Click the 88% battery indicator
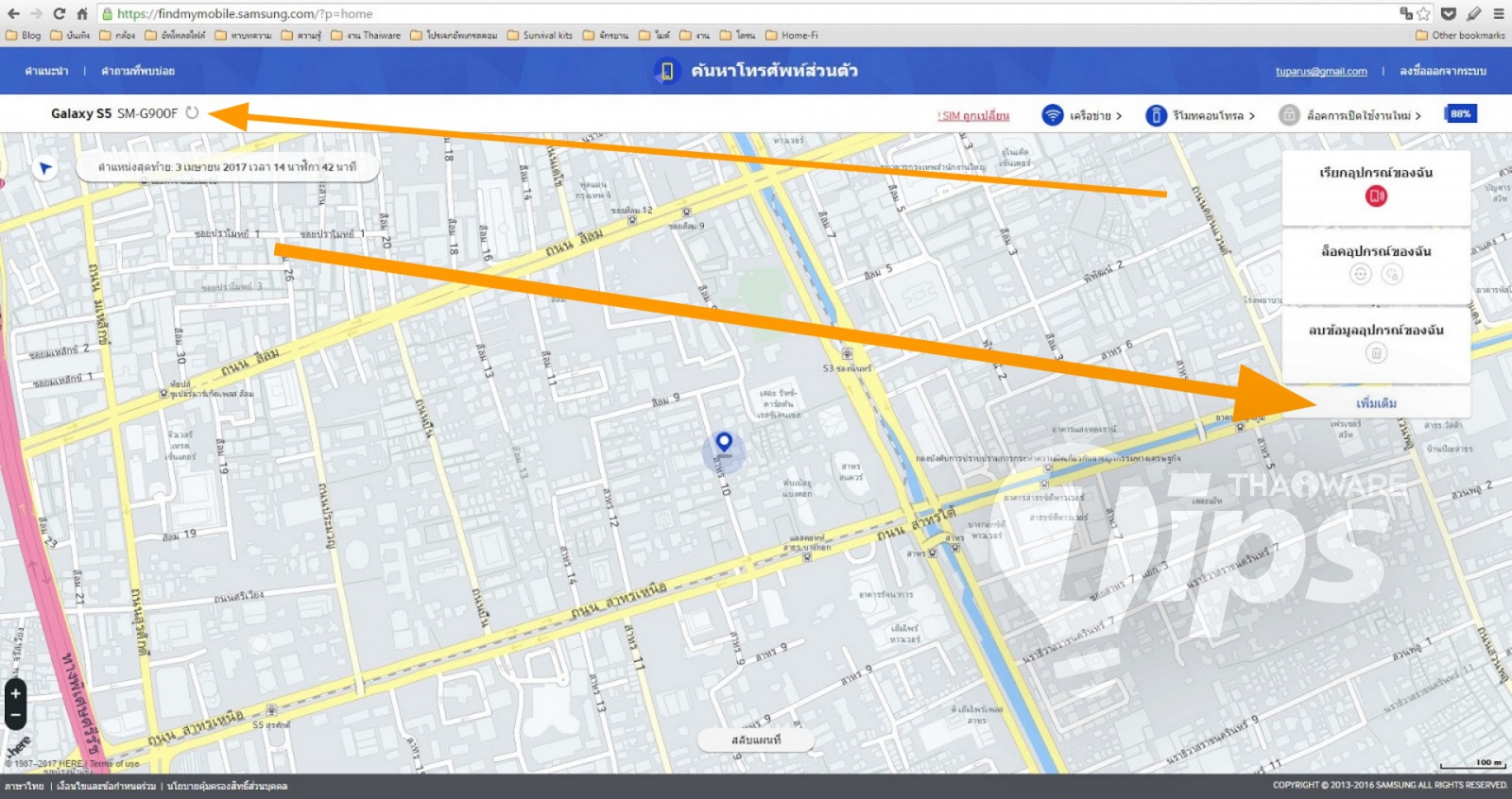The width and height of the screenshot is (1512, 799). [x=1460, y=114]
